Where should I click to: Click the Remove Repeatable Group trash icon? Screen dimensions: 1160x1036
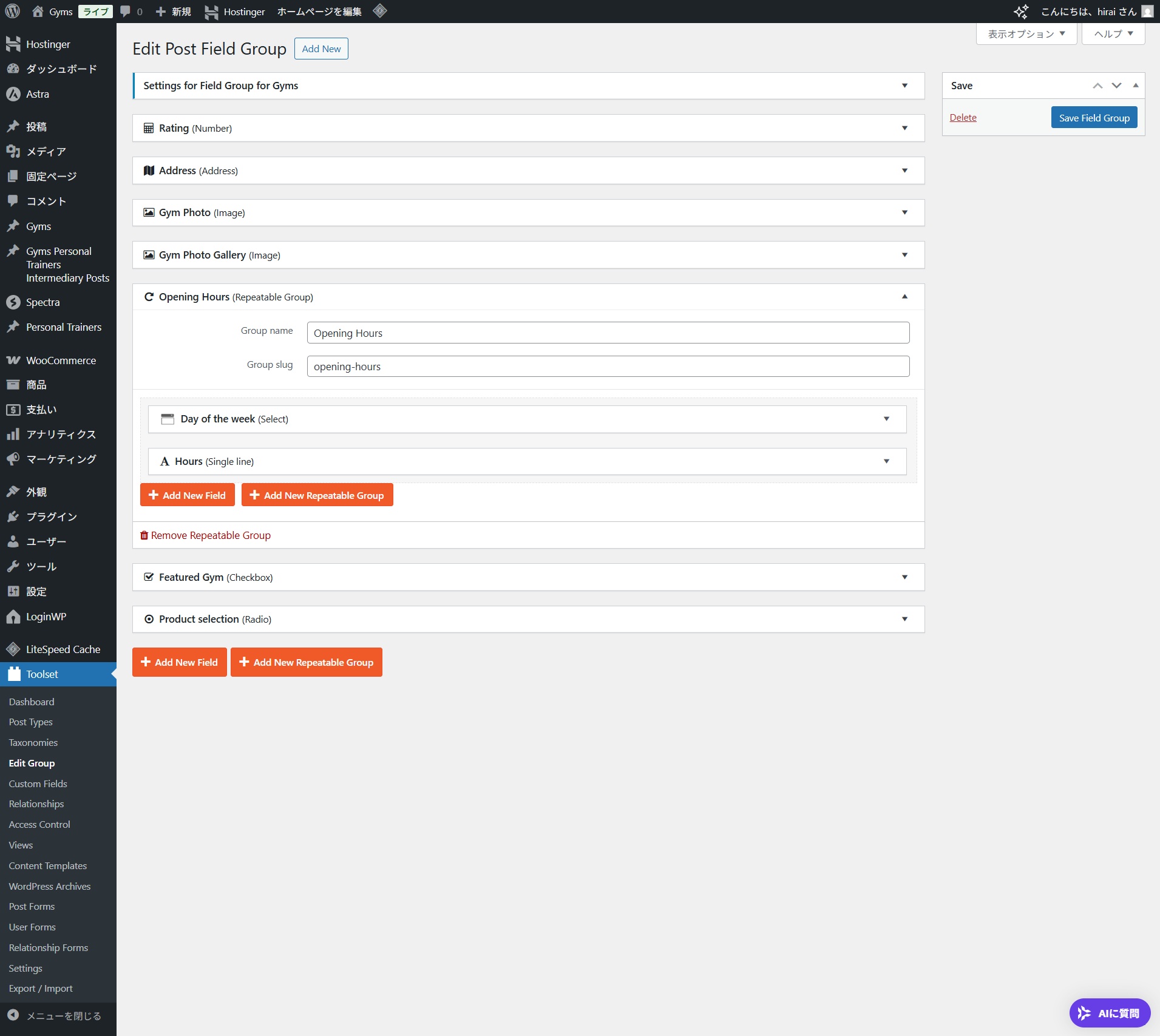pos(144,535)
